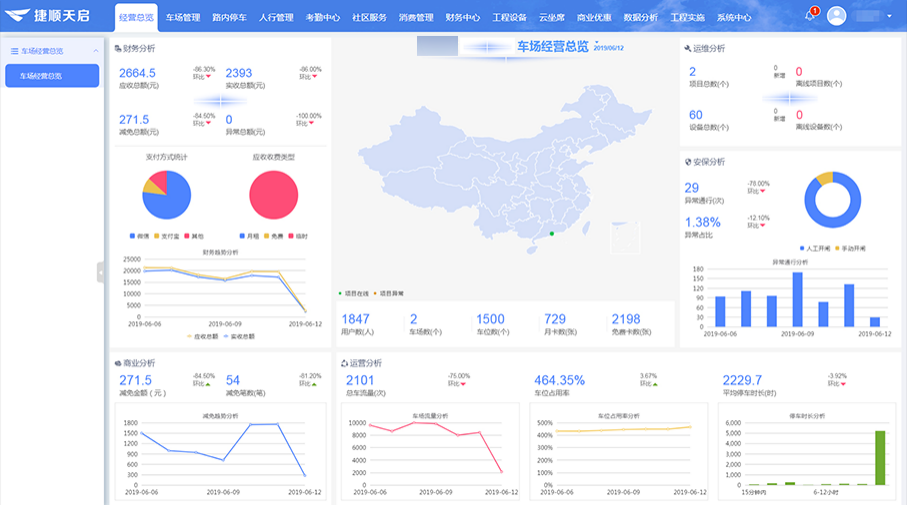The height and width of the screenshot is (506, 907).
Task: Open the 路内停车 menu
Action: 229,17
